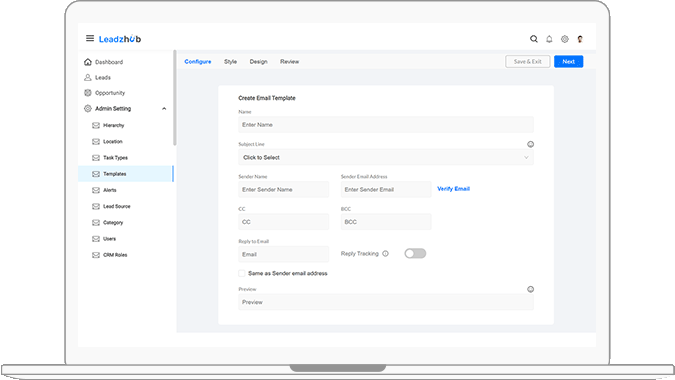Check Same as Sender email address
This screenshot has height=380, width=675.
click(x=242, y=273)
